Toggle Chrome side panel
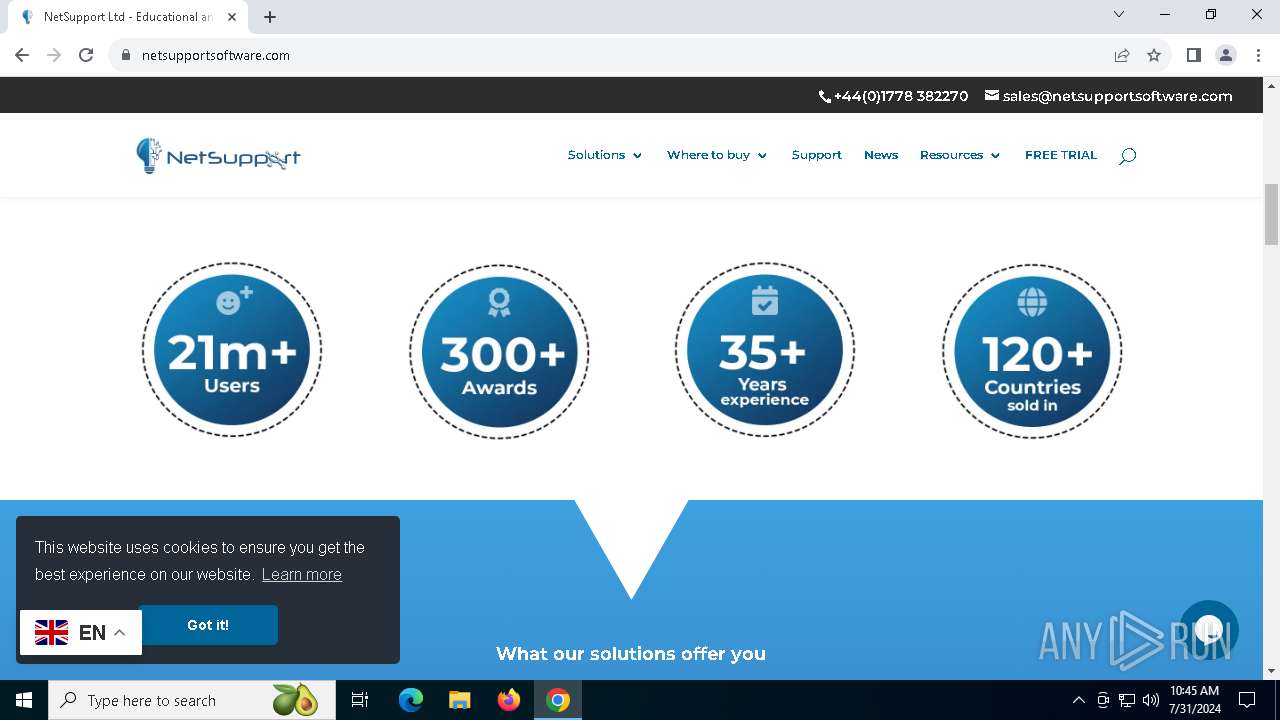This screenshot has width=1280, height=720. (1194, 55)
